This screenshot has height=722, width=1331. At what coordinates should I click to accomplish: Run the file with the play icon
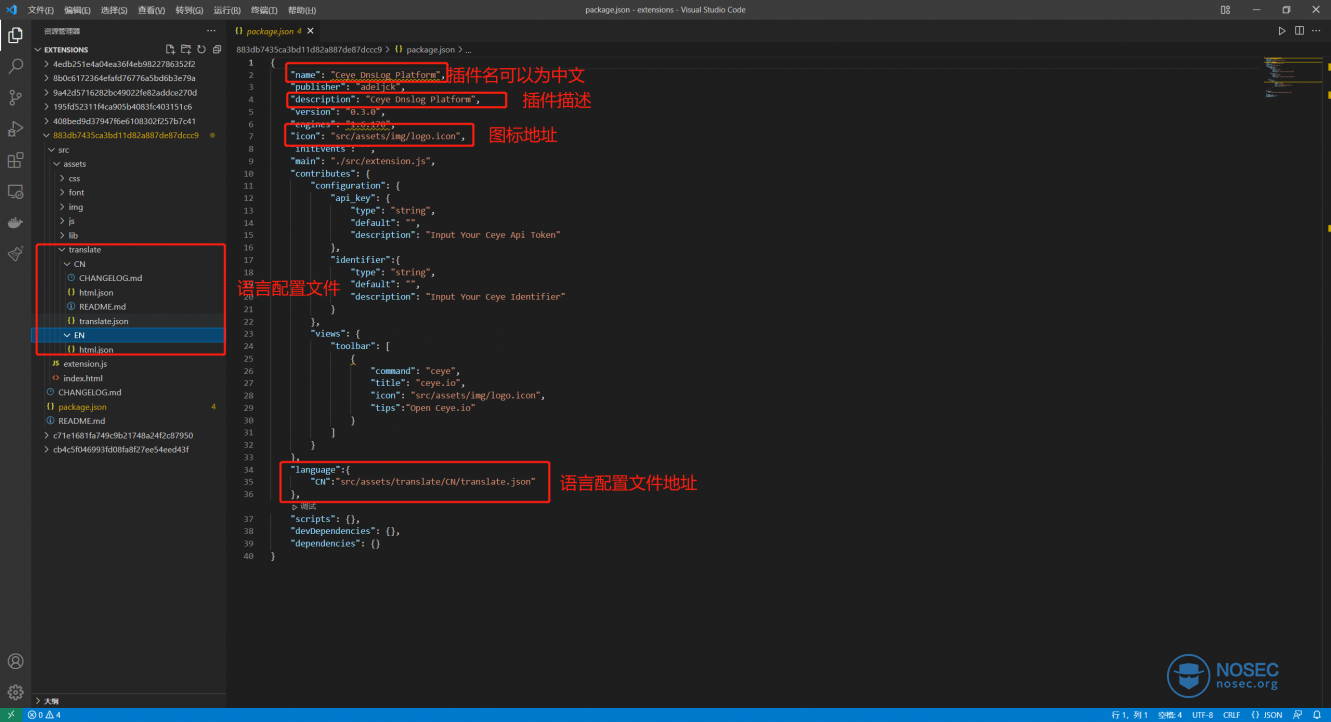click(1282, 31)
